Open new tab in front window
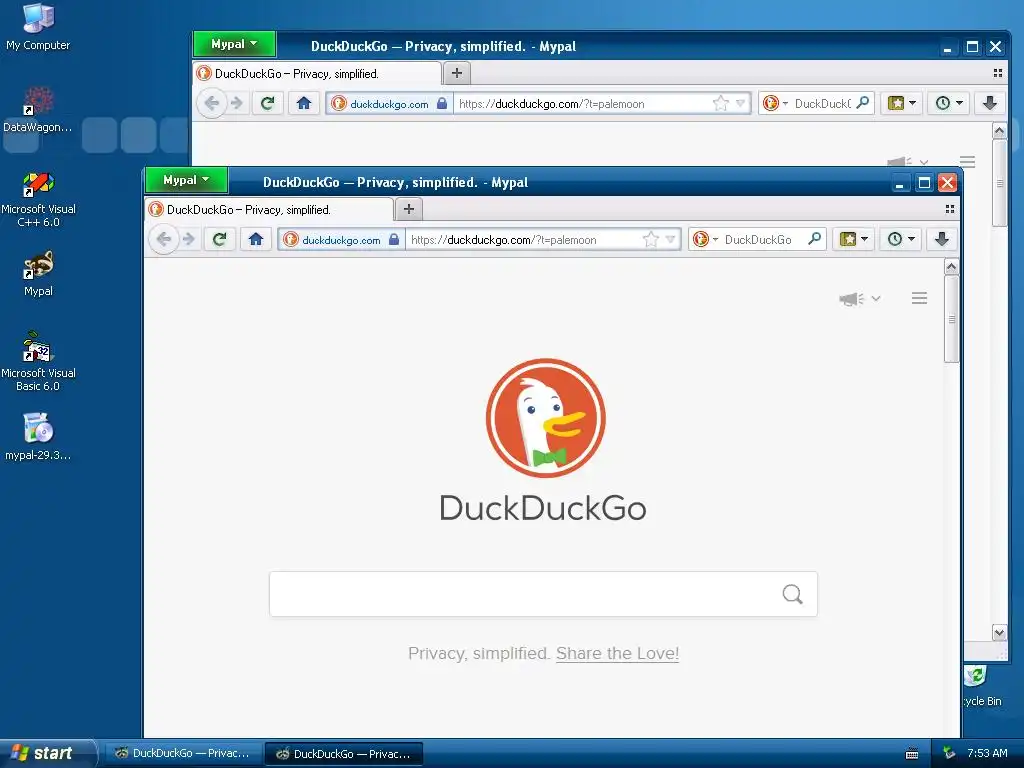 [409, 209]
